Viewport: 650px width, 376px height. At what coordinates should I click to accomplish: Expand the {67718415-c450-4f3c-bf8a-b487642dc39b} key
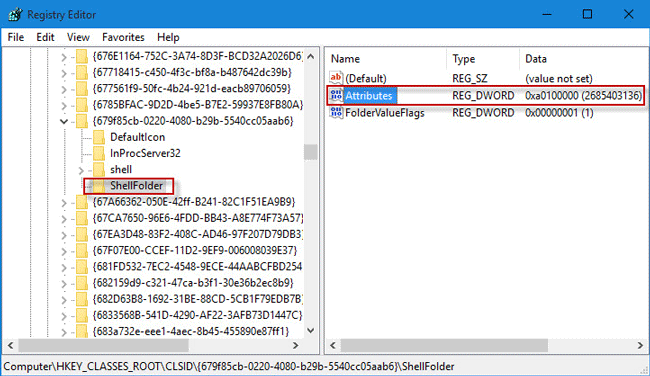tap(64, 73)
